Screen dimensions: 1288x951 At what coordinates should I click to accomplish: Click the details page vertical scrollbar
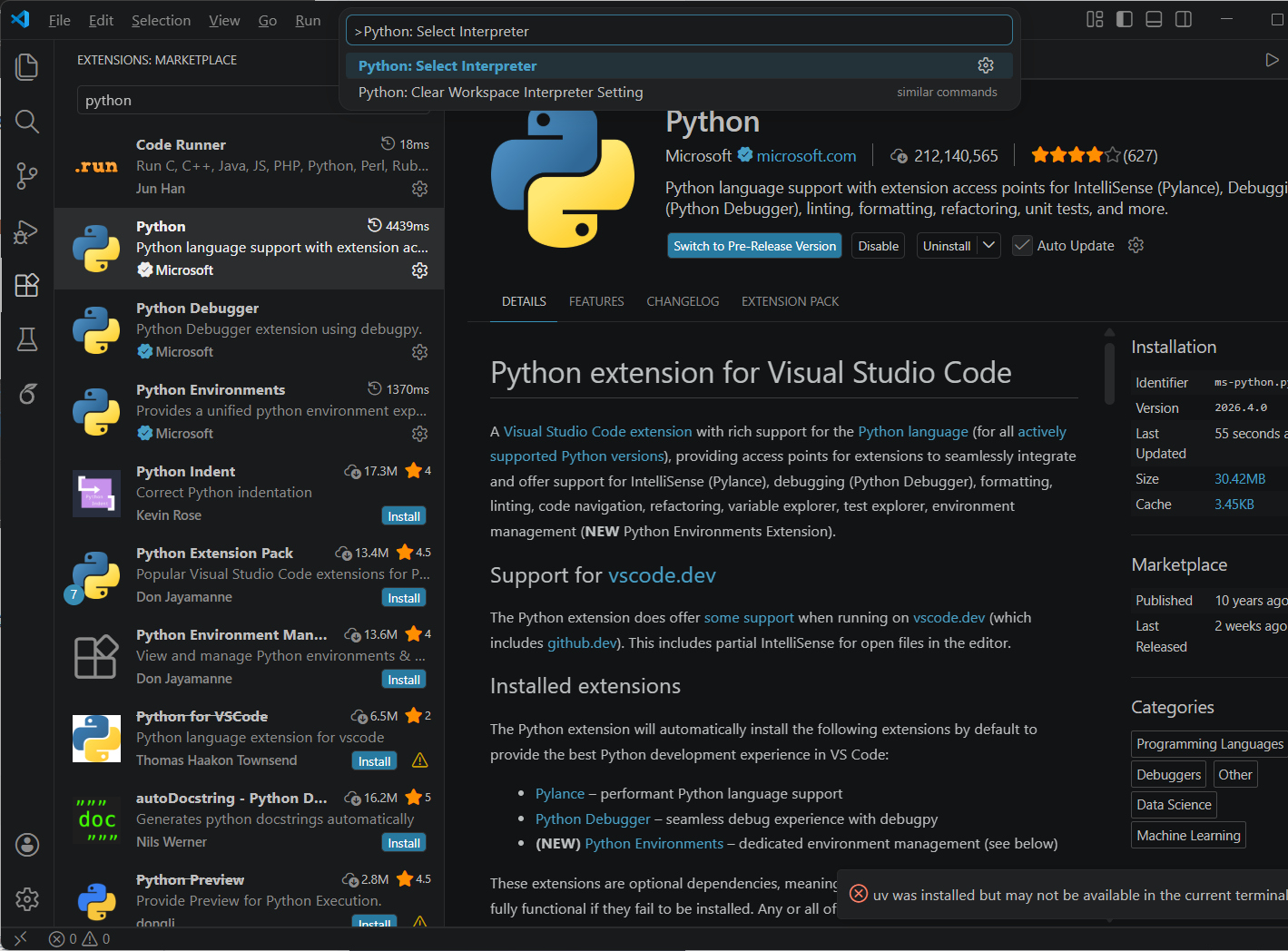[x=1109, y=372]
